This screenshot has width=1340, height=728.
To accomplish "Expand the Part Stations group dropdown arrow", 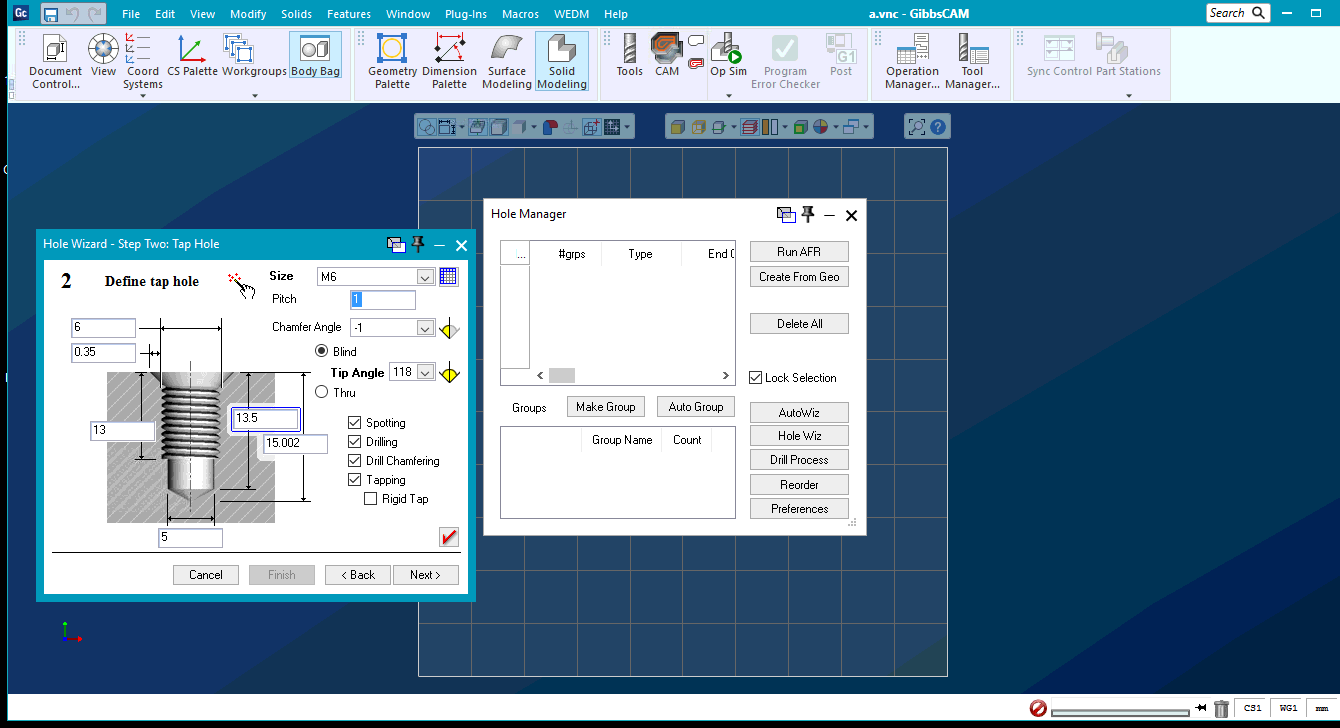I will (1128, 96).
